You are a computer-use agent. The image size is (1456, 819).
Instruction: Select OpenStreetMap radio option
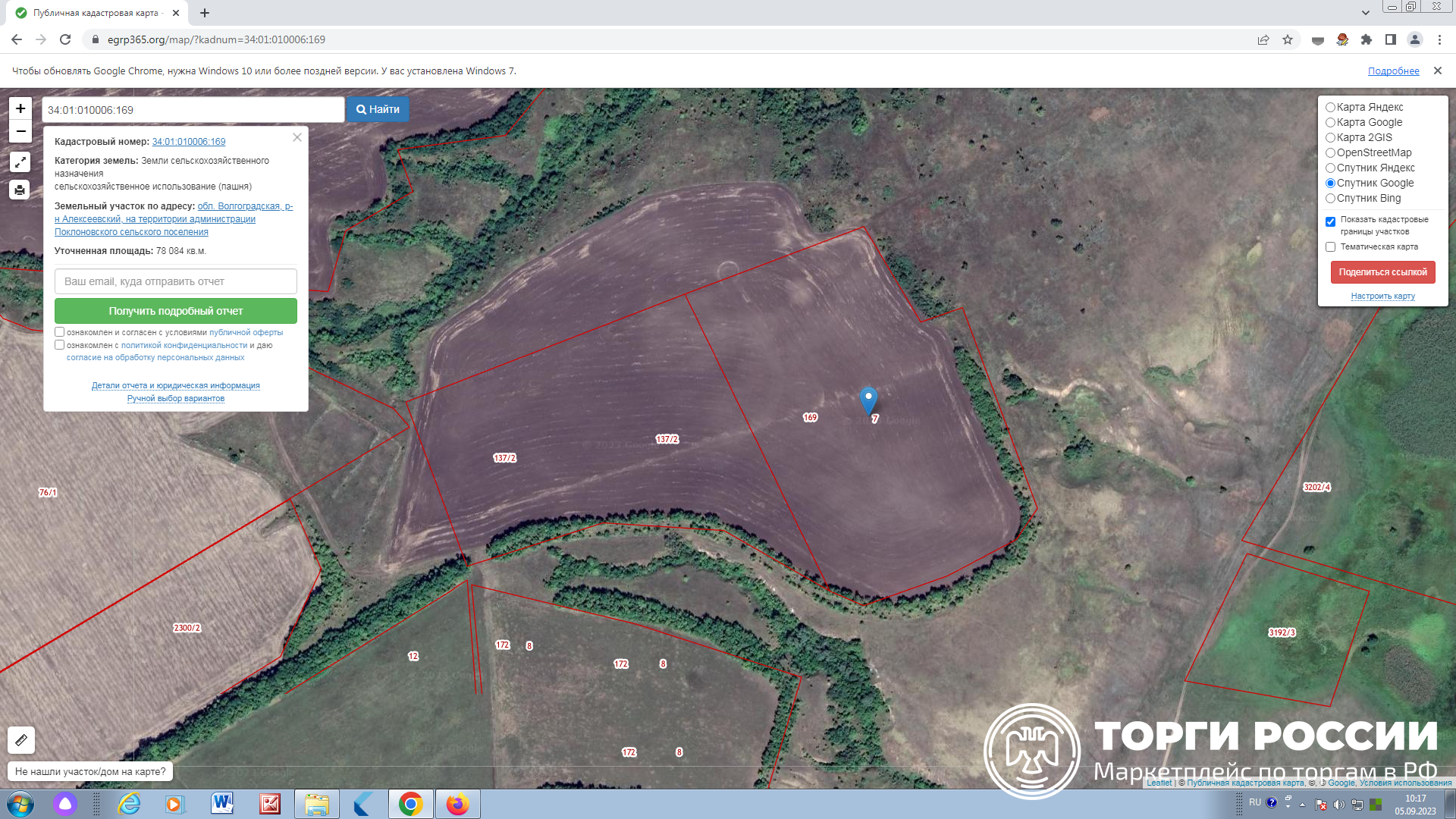tap(1330, 153)
